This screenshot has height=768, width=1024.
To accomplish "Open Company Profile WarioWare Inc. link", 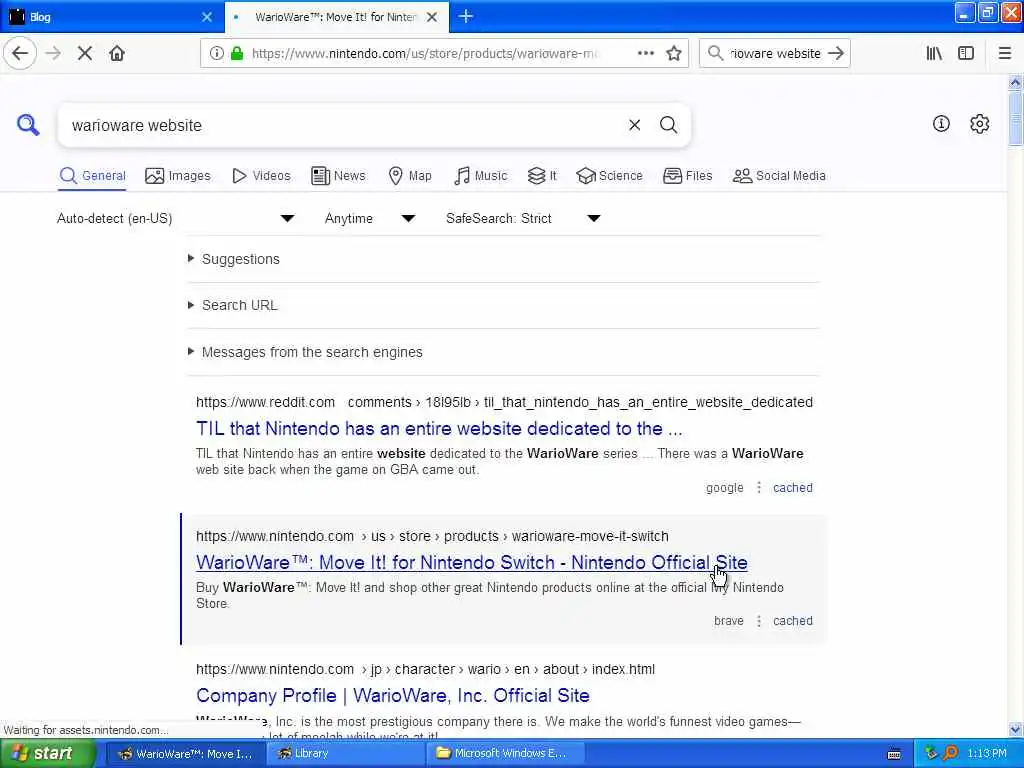I will (x=392, y=696).
